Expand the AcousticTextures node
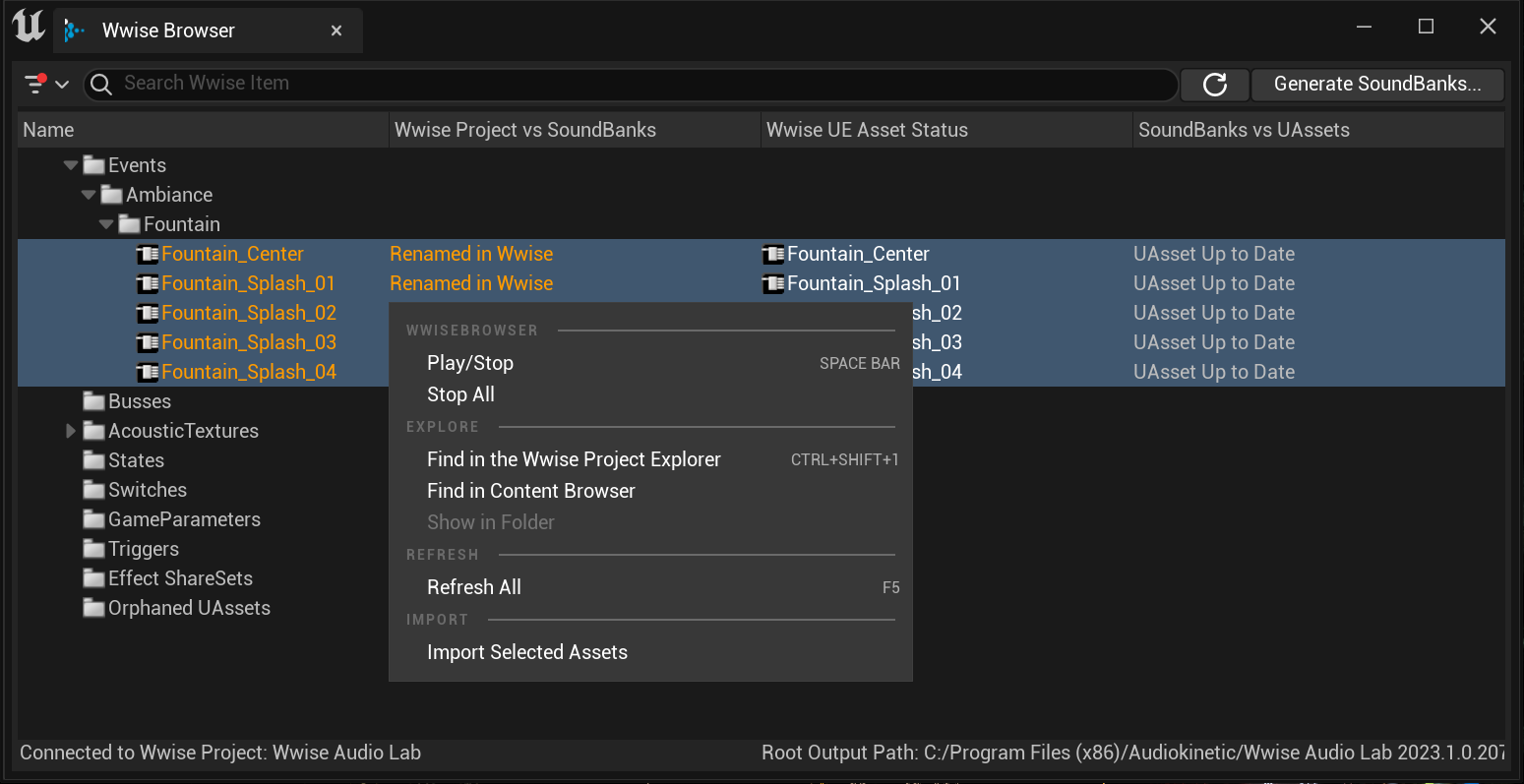Screen dimensions: 1524x784 tap(70, 431)
